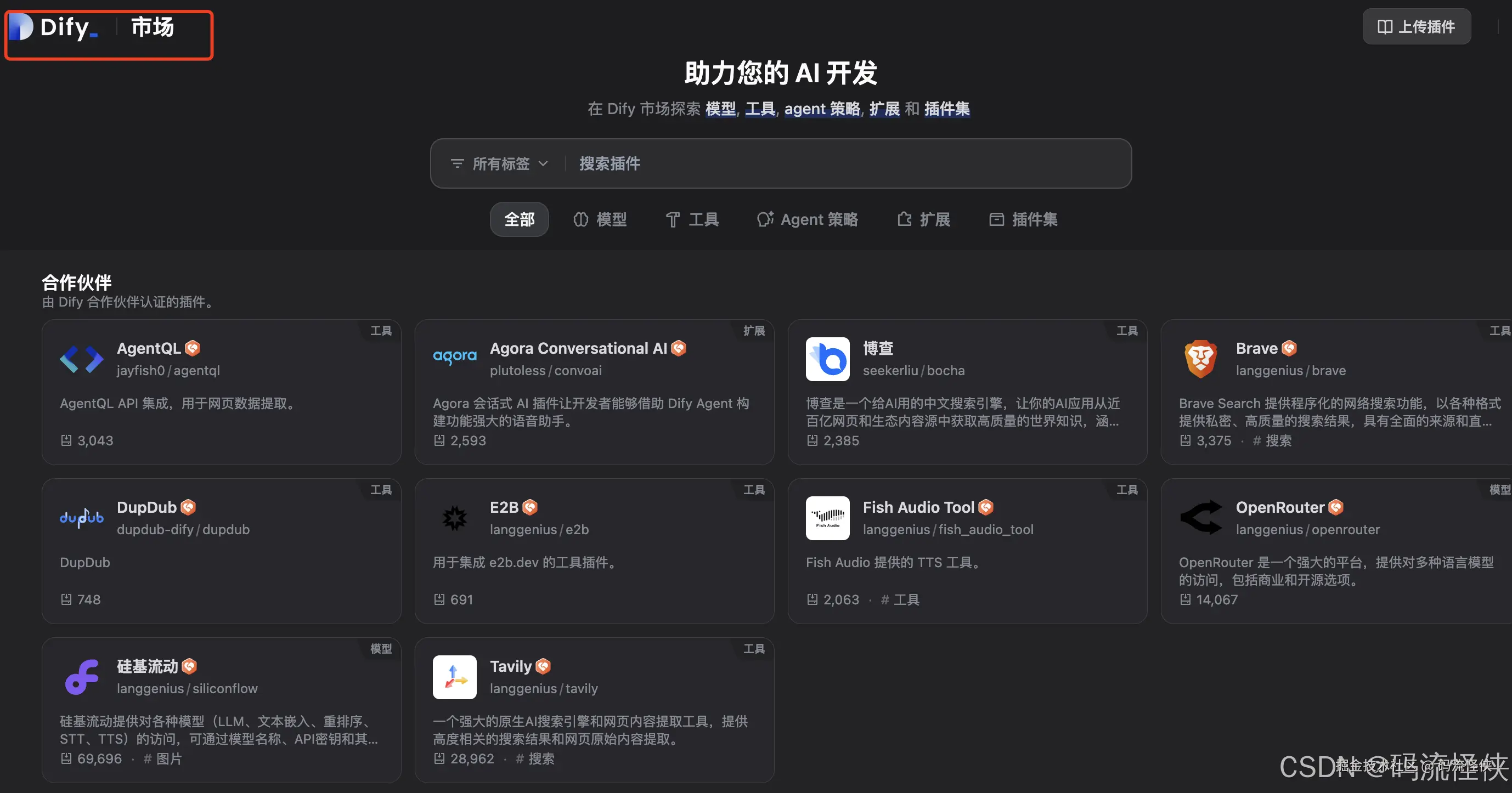Click the 博查 search engine icon
This screenshot has width=1512, height=793.
[x=828, y=359]
